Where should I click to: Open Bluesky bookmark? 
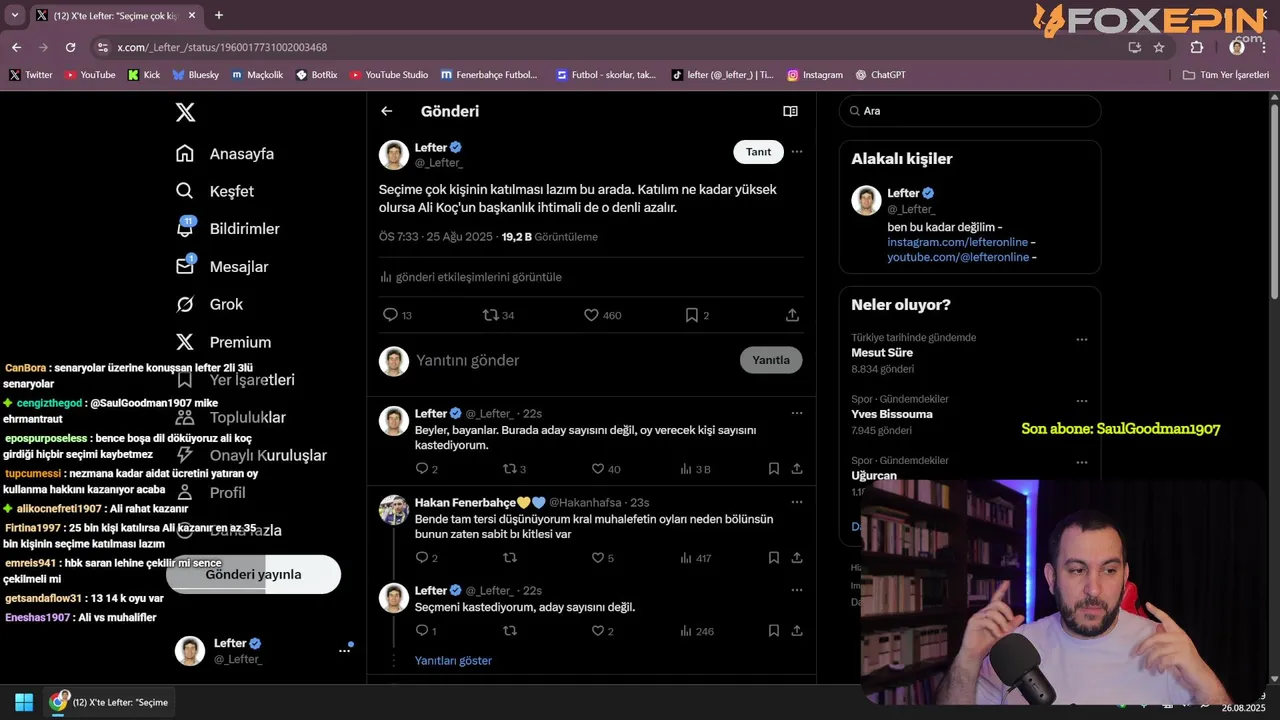pyautogui.click(x=195, y=75)
